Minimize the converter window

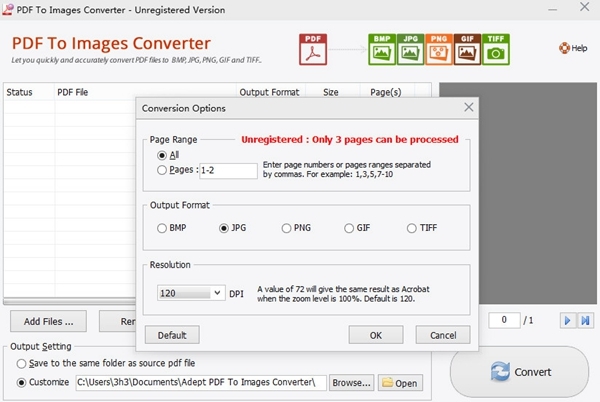pyautogui.click(x=552, y=9)
